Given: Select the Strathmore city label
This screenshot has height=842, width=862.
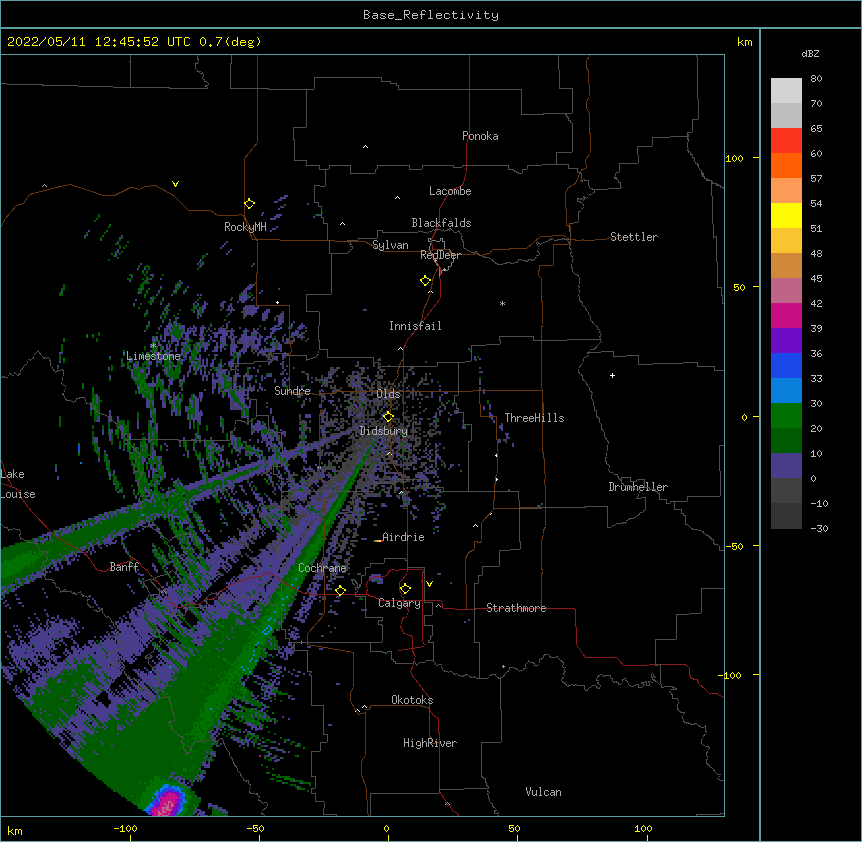Looking at the screenshot, I should (x=516, y=608).
